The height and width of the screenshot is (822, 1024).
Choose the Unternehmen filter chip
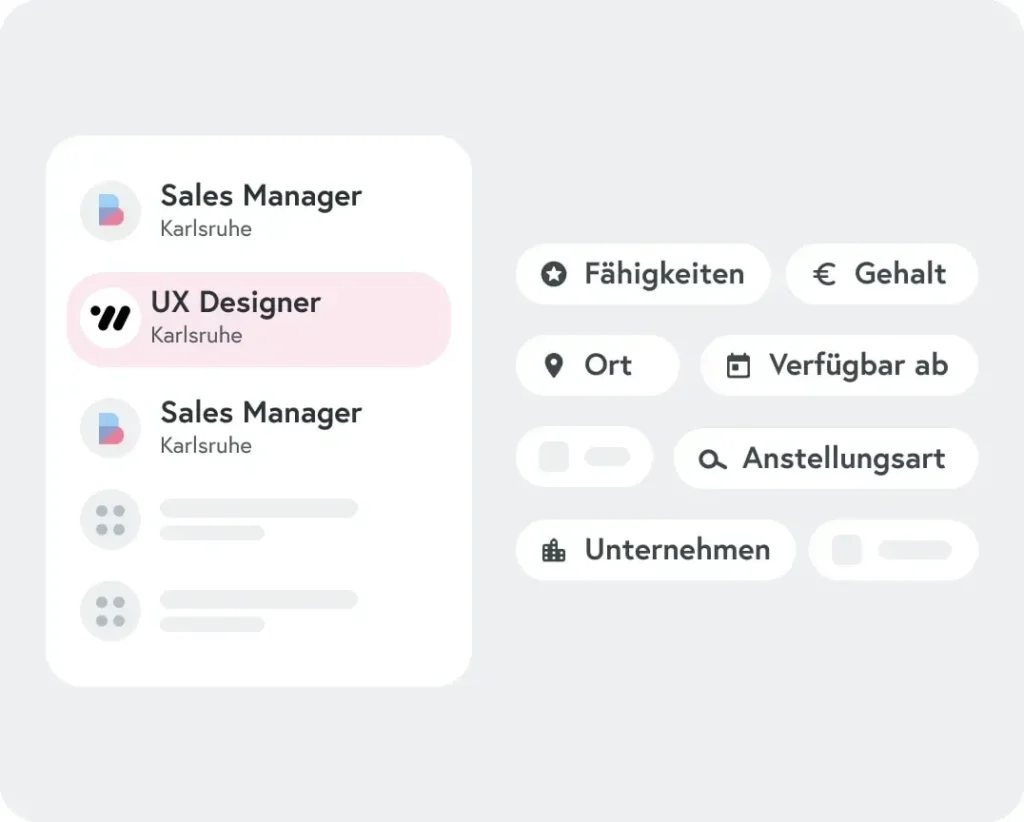pyautogui.click(x=656, y=550)
